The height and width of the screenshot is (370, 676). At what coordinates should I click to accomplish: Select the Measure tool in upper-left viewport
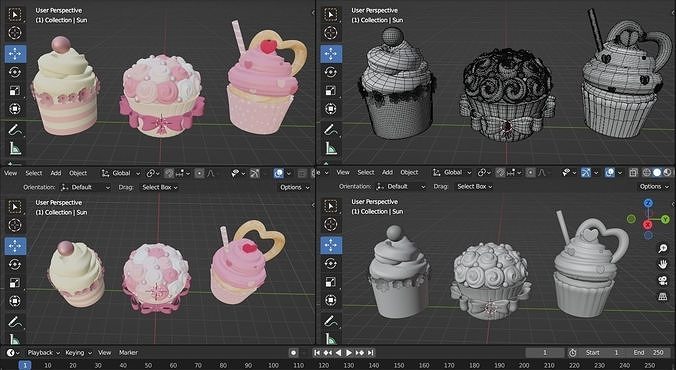pos(15,148)
